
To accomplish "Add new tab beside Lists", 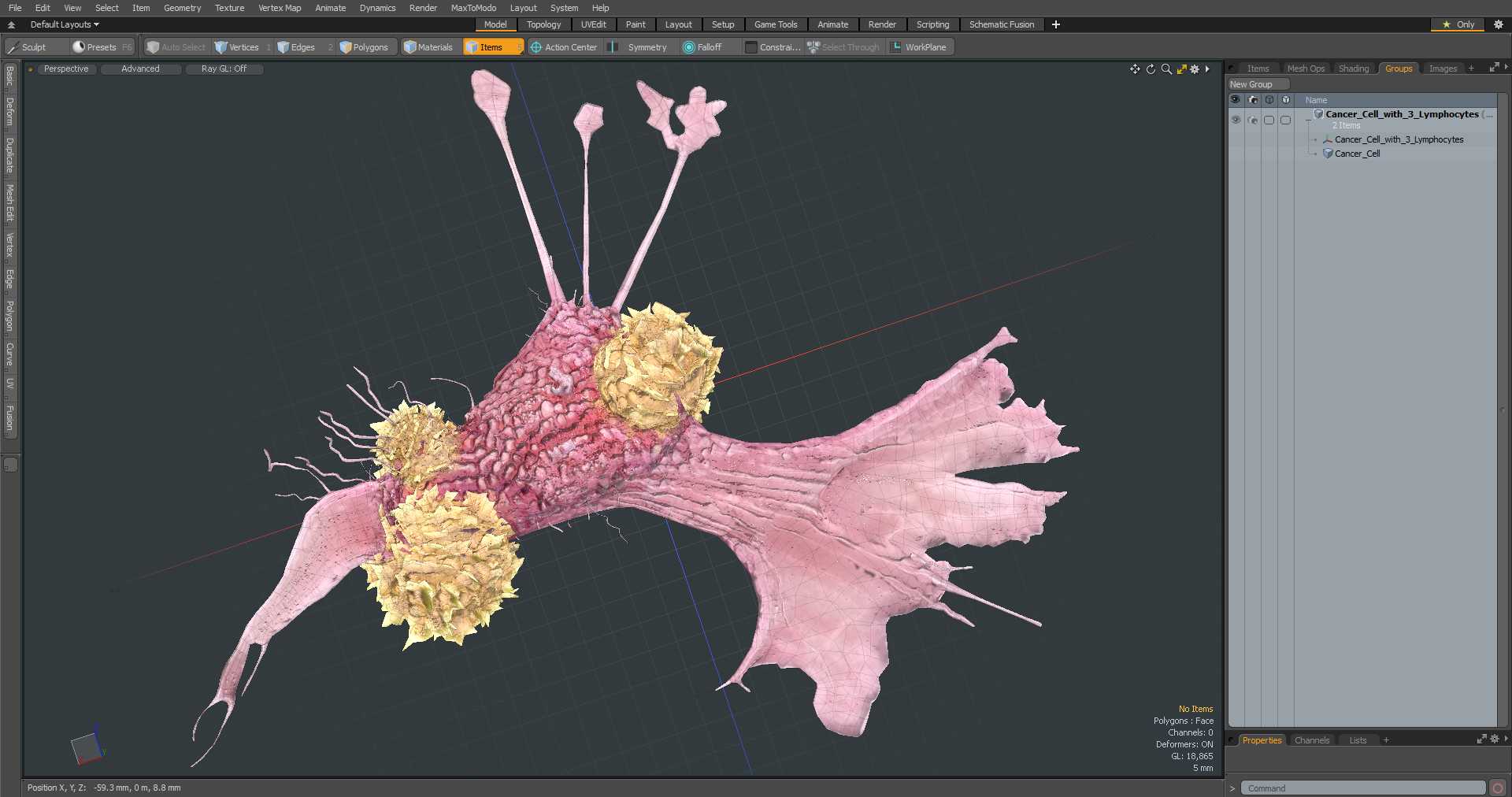I will point(1386,740).
